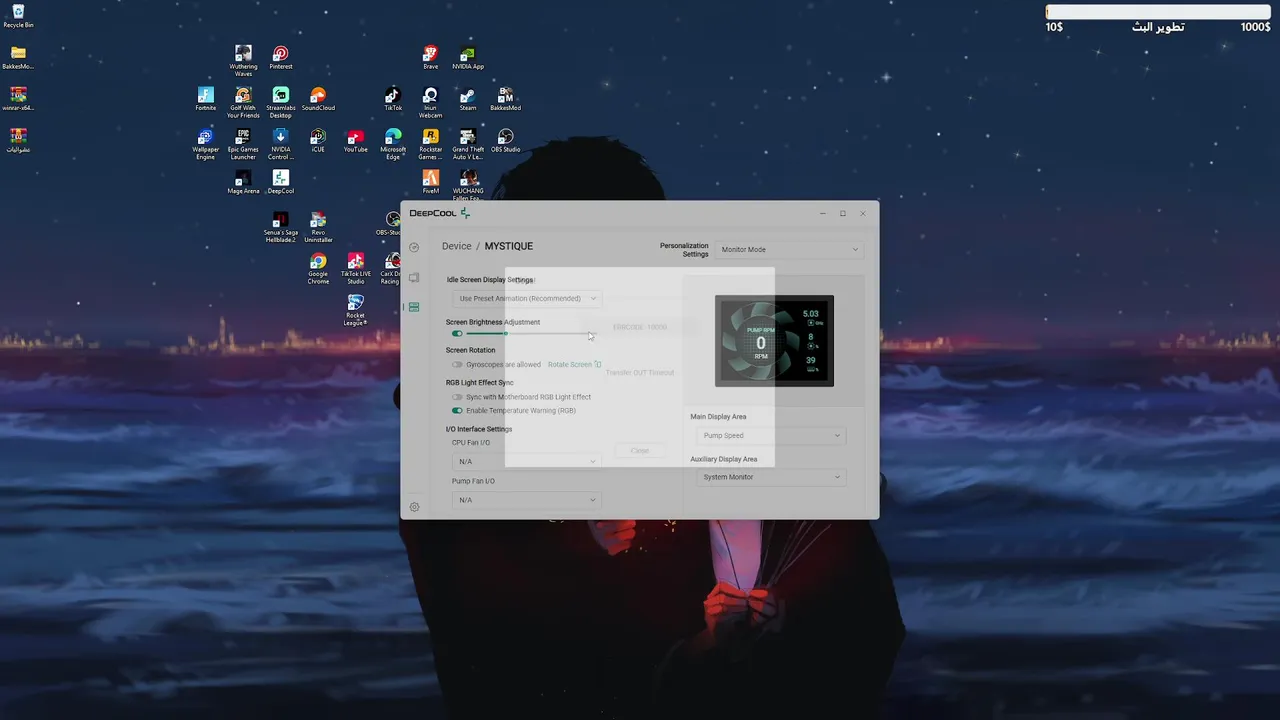
Task: Open the NVIDIA Control Panel shortcut
Action: pyautogui.click(x=281, y=144)
